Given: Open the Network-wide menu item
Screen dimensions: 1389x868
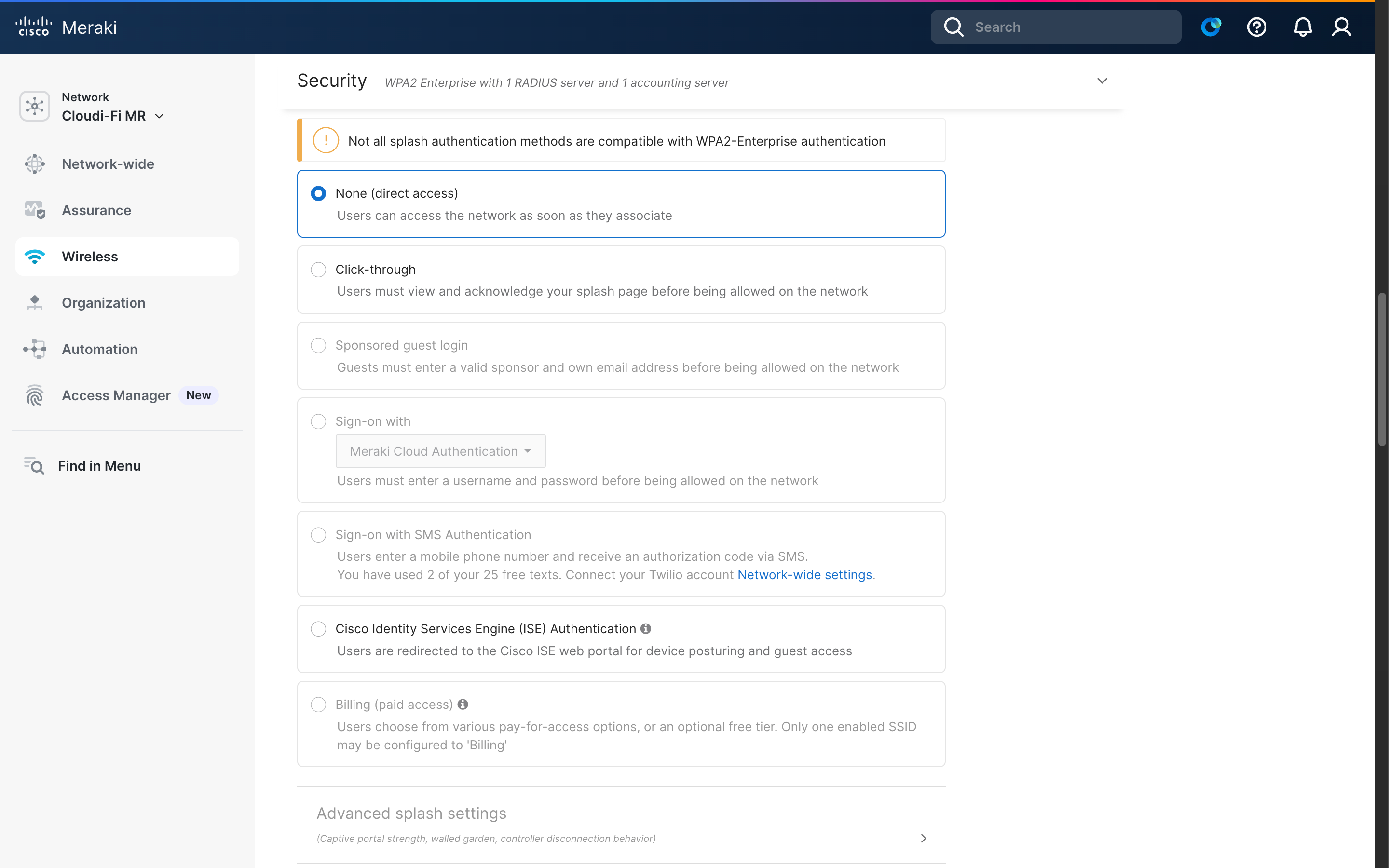Looking at the screenshot, I should [108, 164].
